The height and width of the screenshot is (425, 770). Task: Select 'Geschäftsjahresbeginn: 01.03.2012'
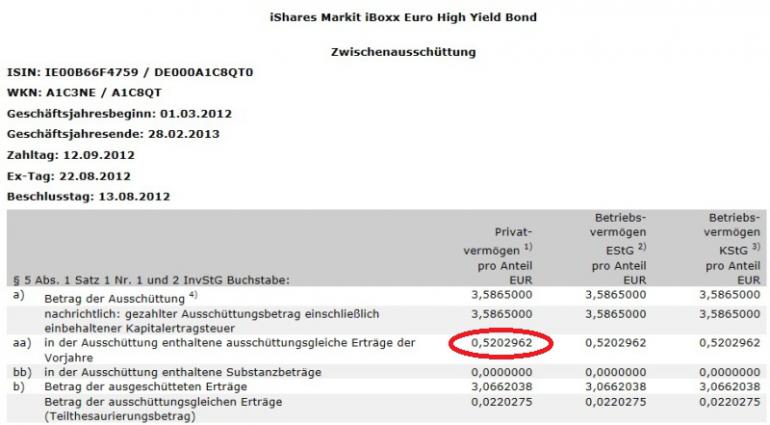(x=119, y=113)
